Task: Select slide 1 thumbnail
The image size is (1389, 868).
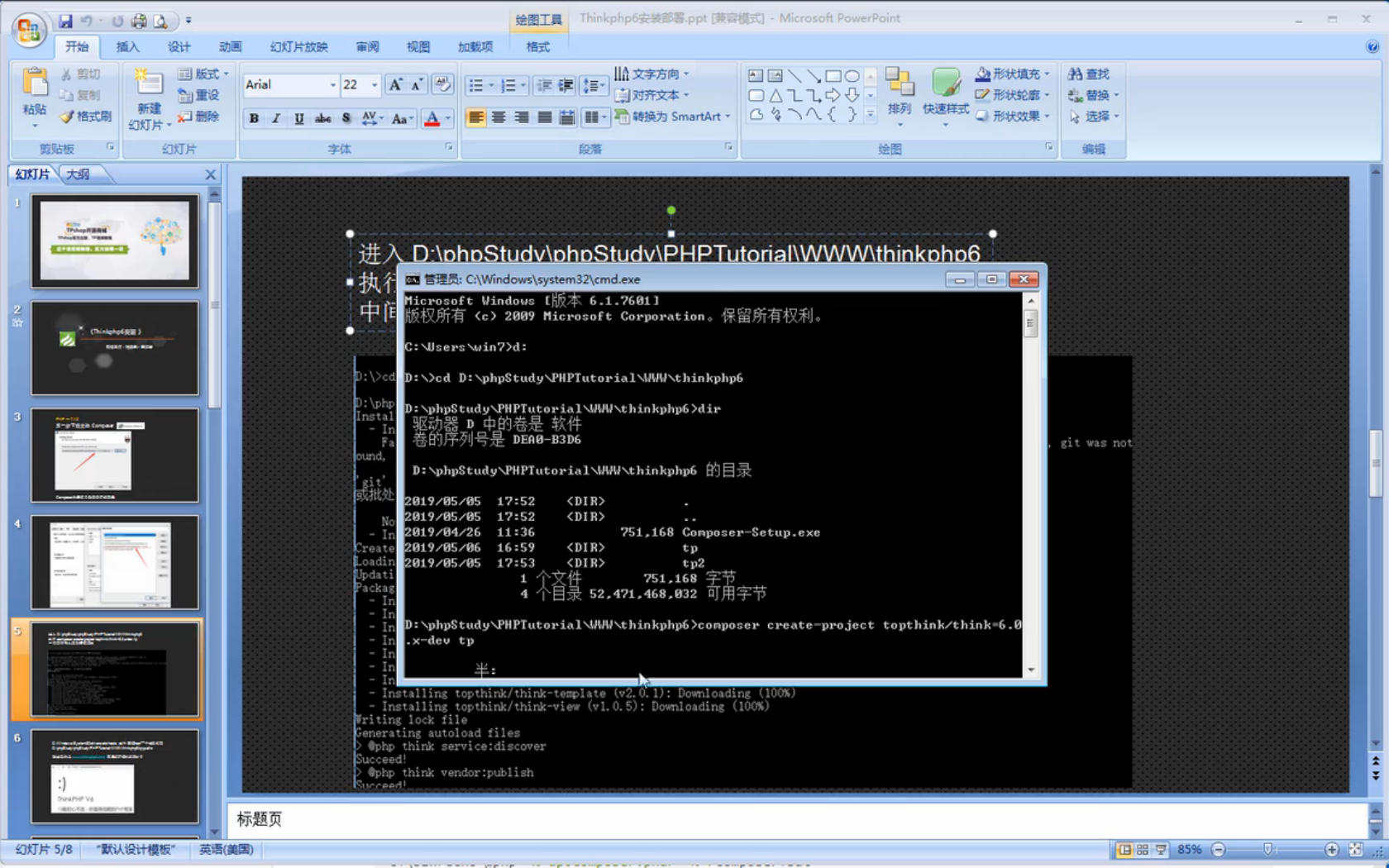Action: [x=115, y=241]
